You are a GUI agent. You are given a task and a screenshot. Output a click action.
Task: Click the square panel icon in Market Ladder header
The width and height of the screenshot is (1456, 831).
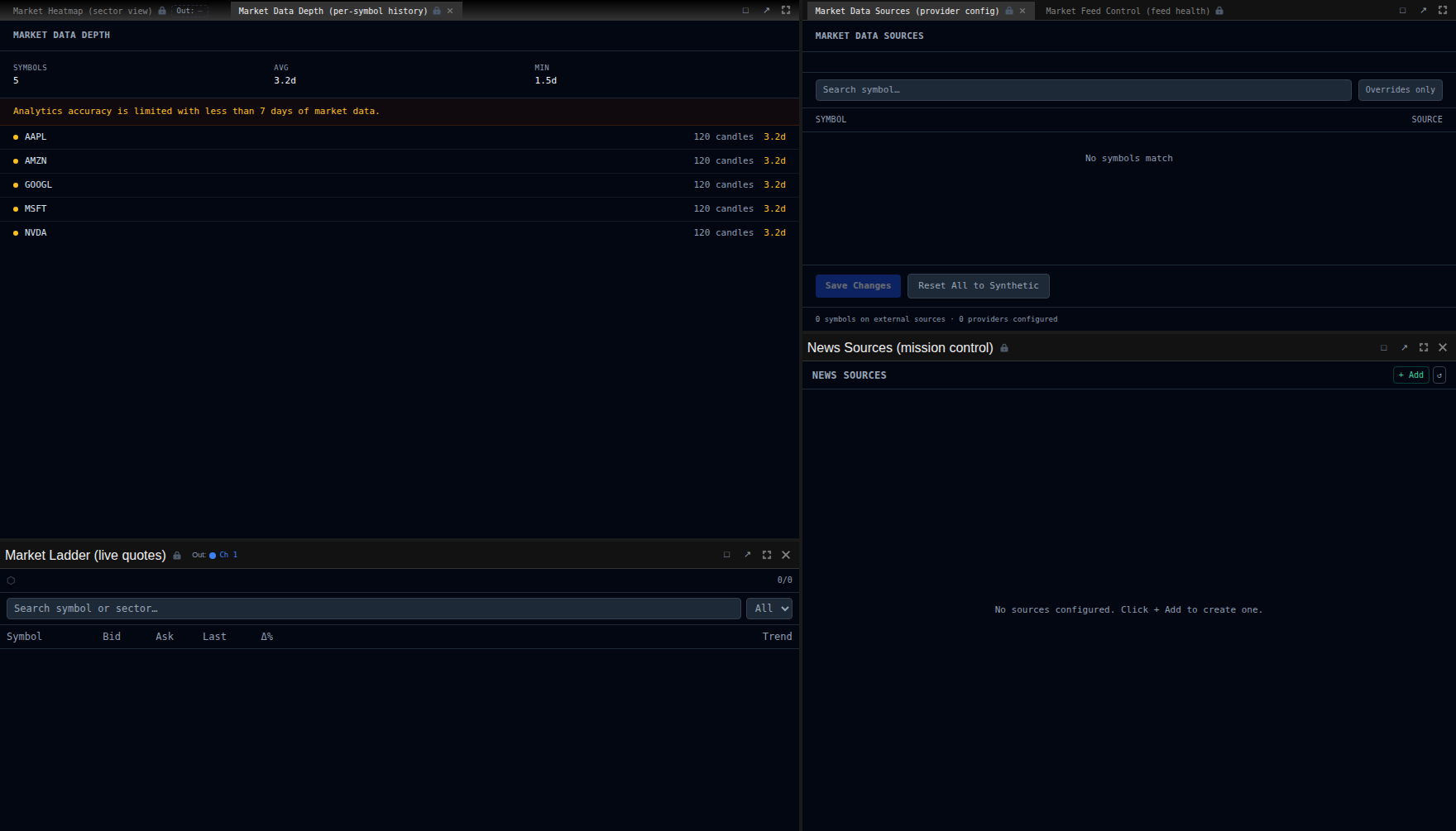coord(727,556)
